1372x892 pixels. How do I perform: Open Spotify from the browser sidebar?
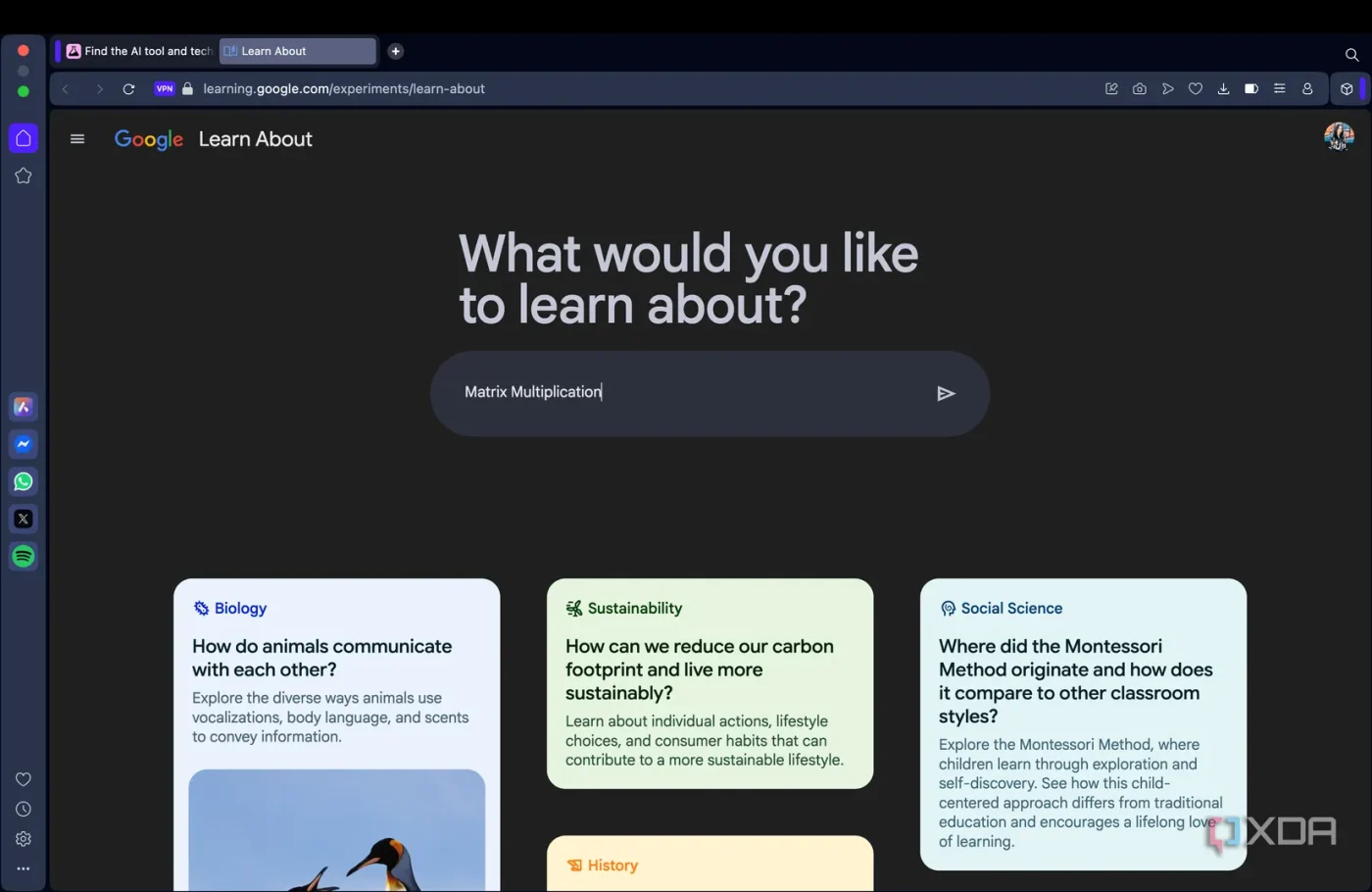tap(24, 556)
